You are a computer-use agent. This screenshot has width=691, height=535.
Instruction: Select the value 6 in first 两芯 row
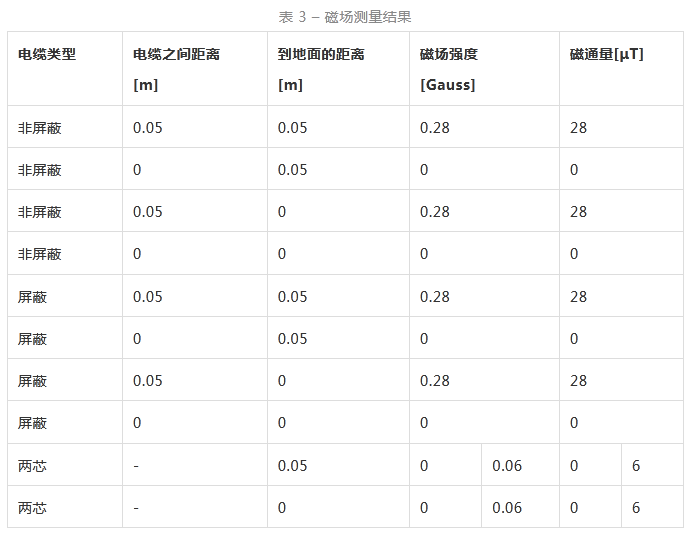click(636, 466)
